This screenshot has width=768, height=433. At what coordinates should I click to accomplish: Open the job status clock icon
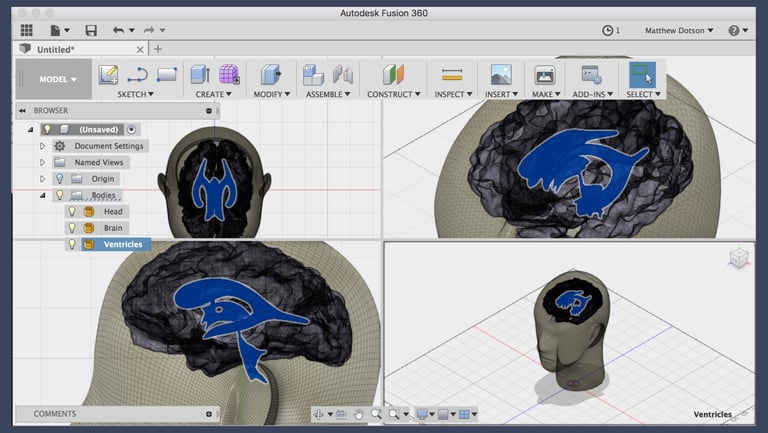pyautogui.click(x=607, y=30)
